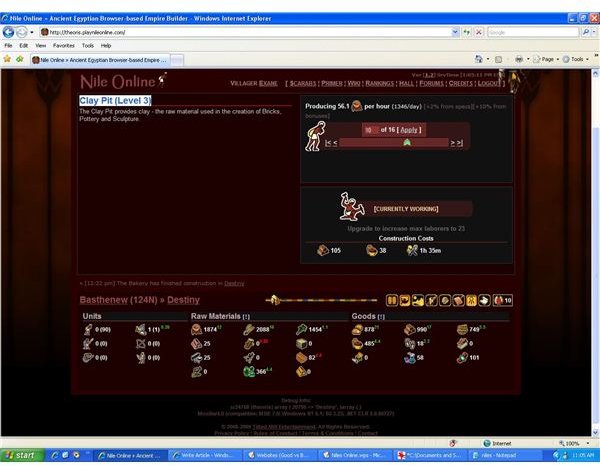Click the yellow figure icon in game toolbar
600x466 pixels.
[471, 300]
